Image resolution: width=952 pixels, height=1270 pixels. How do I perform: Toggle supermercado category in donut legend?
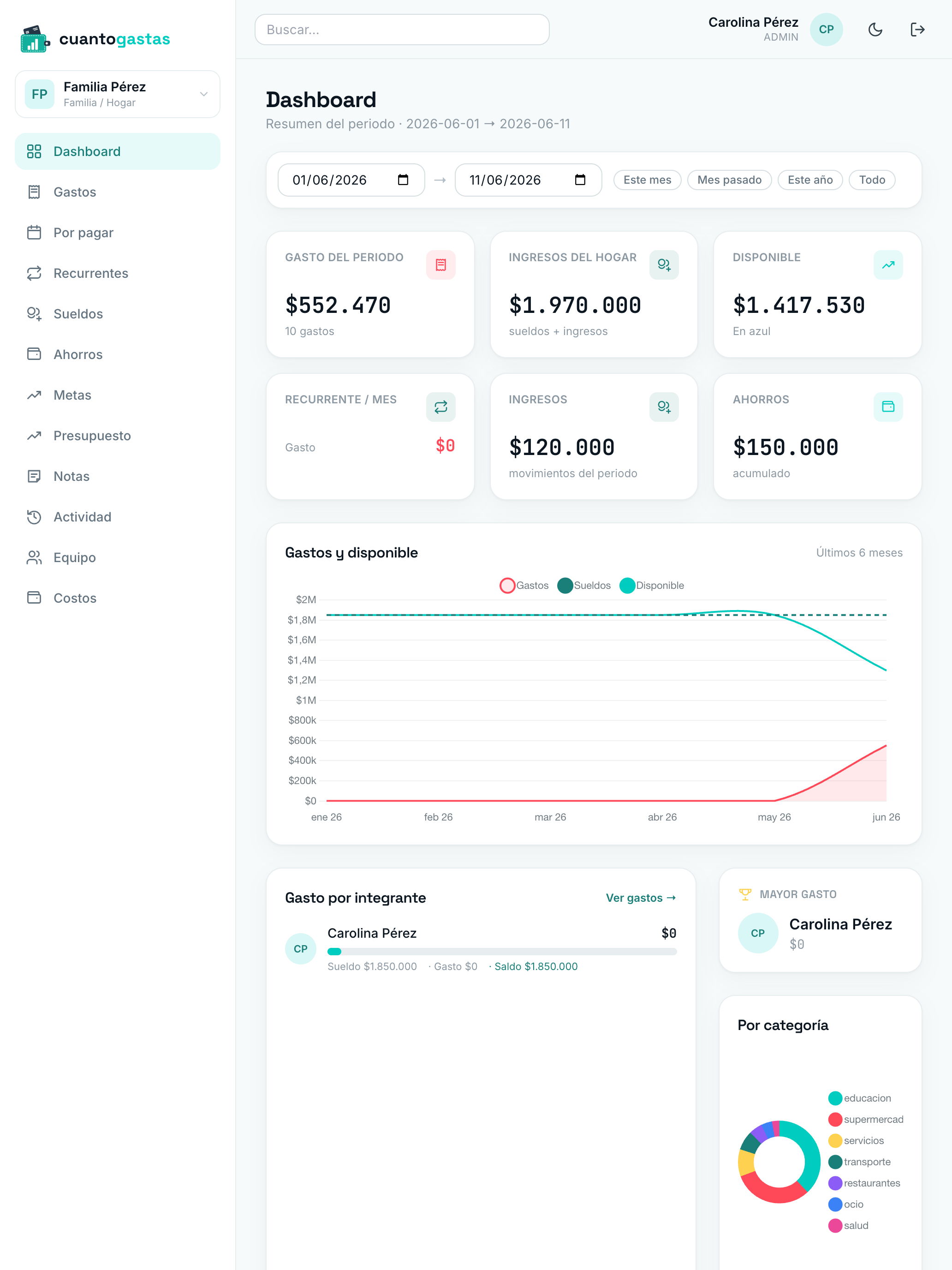[x=866, y=1119]
